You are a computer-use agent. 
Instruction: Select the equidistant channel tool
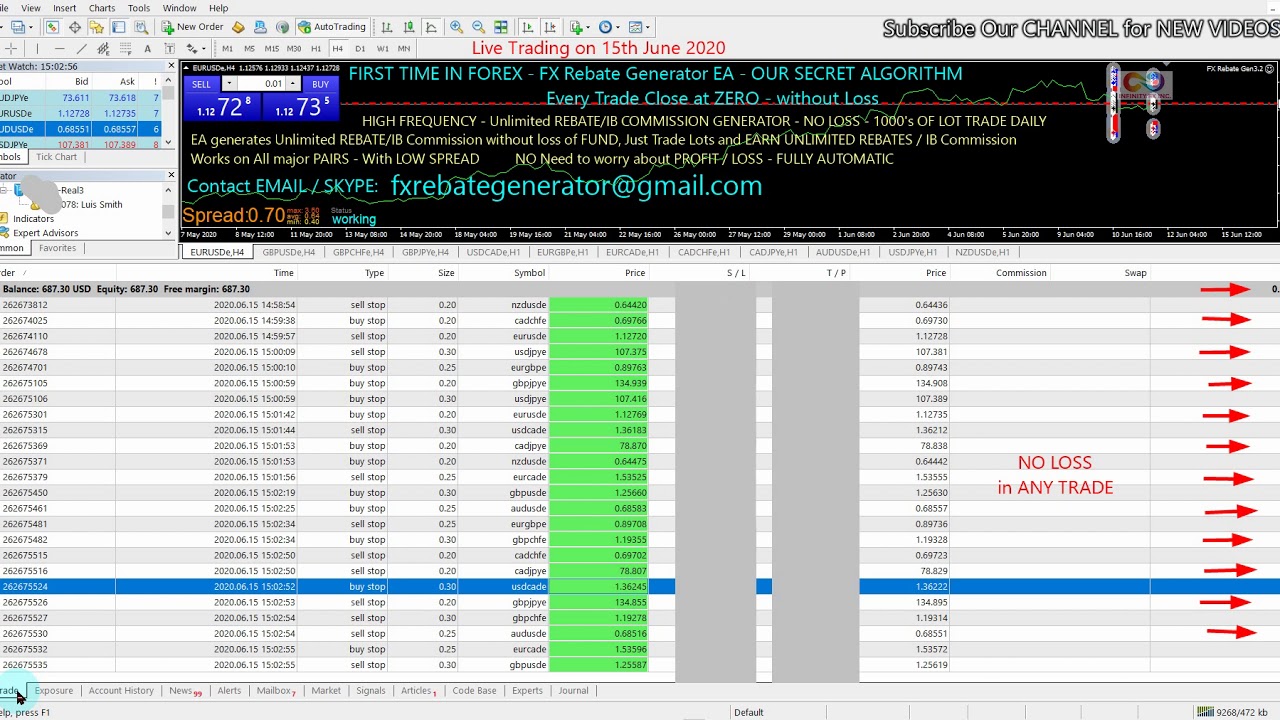103,48
